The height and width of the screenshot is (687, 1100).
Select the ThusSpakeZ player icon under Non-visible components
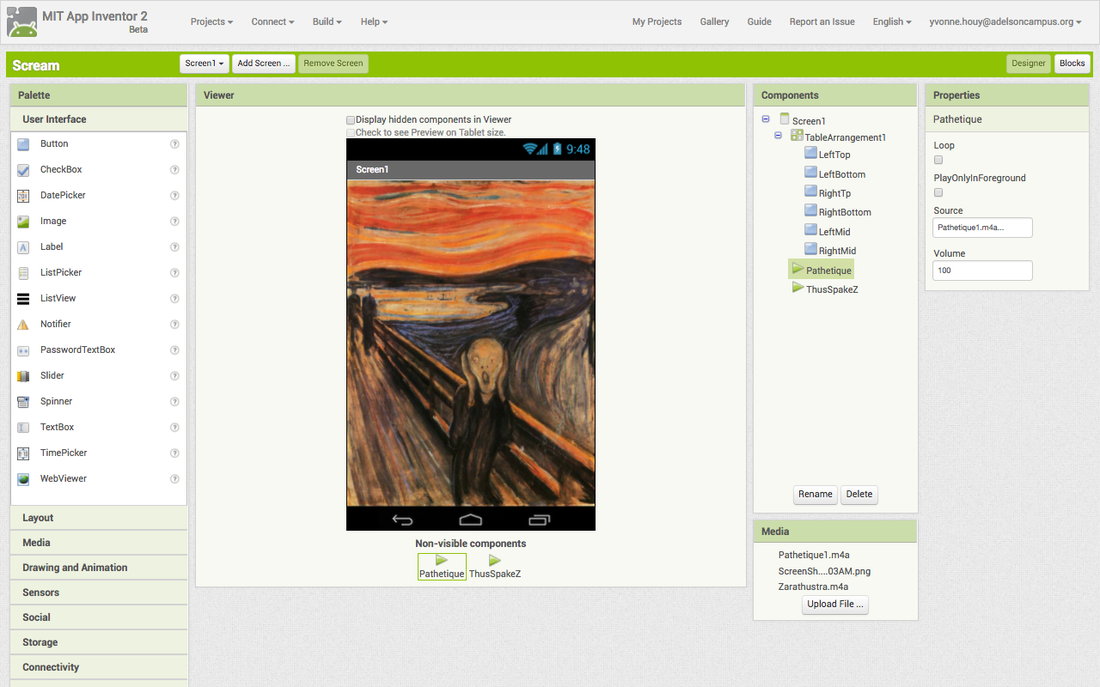click(x=495, y=560)
